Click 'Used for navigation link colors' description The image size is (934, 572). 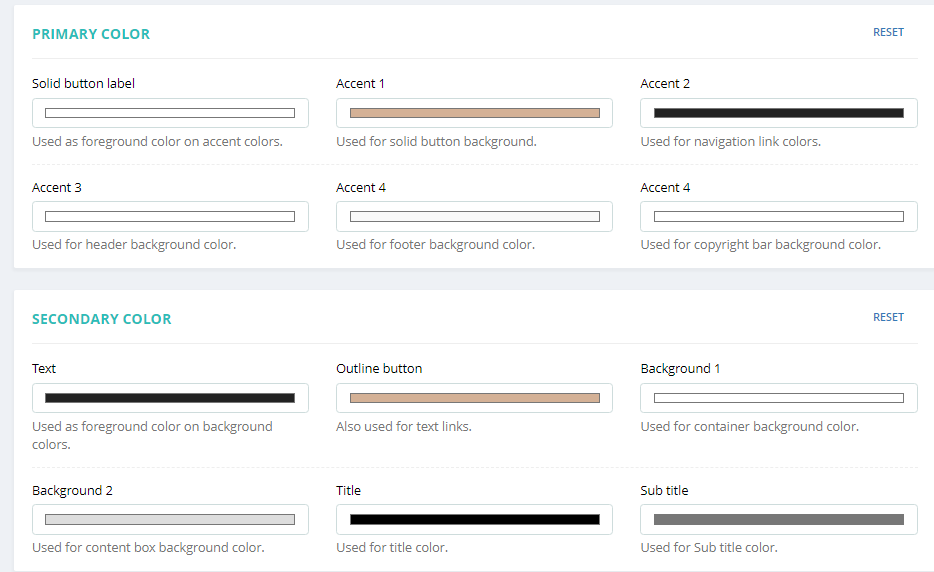730,142
